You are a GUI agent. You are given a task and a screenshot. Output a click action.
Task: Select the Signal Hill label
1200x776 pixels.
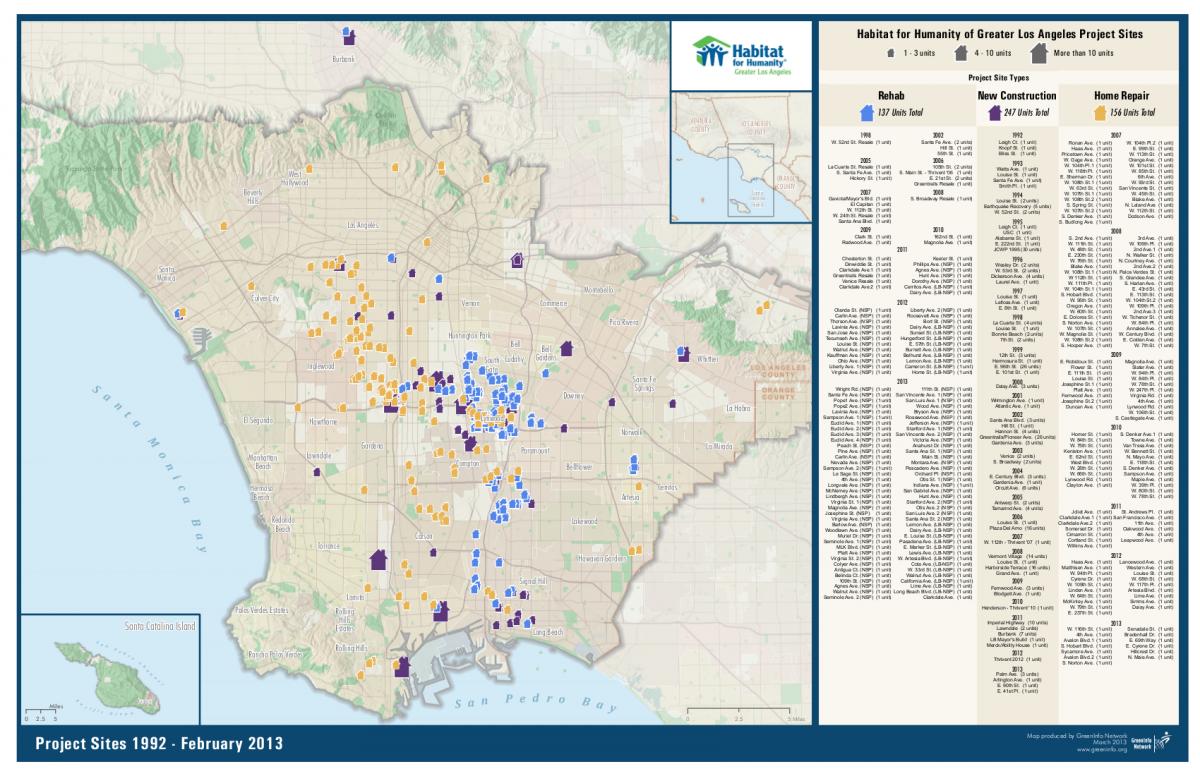pyautogui.click(x=535, y=581)
